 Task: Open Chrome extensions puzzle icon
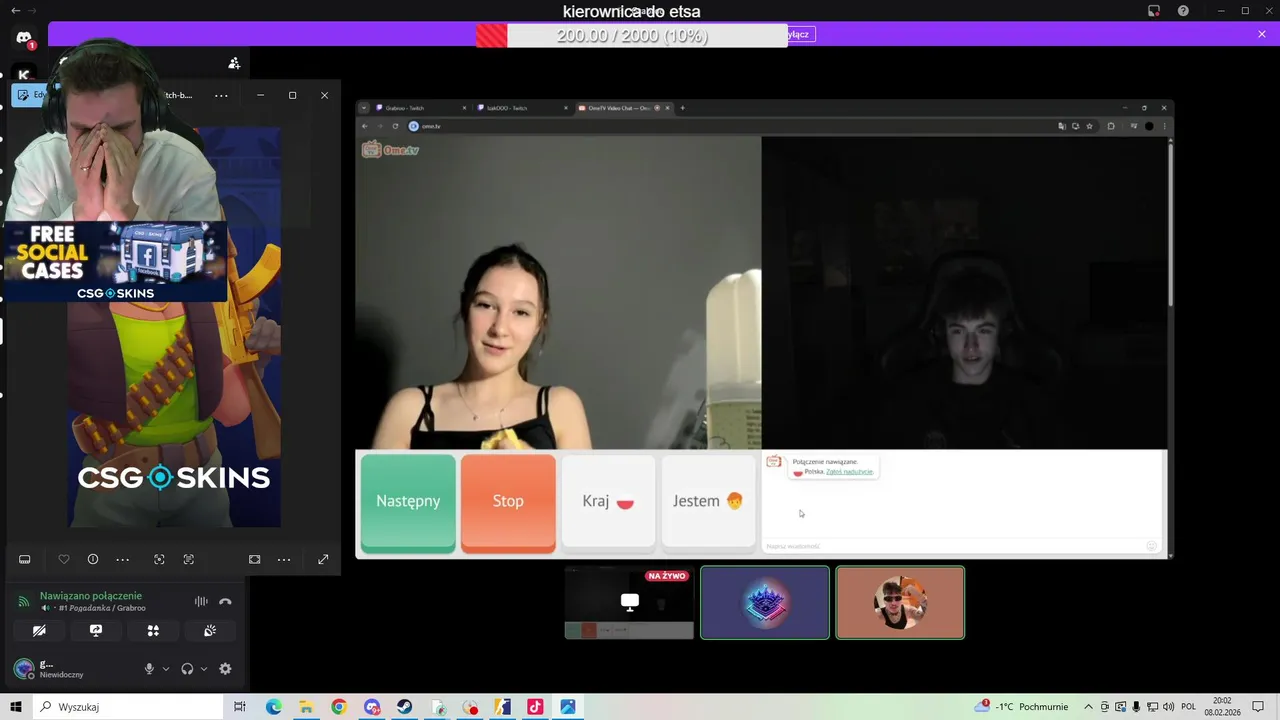tap(1111, 126)
